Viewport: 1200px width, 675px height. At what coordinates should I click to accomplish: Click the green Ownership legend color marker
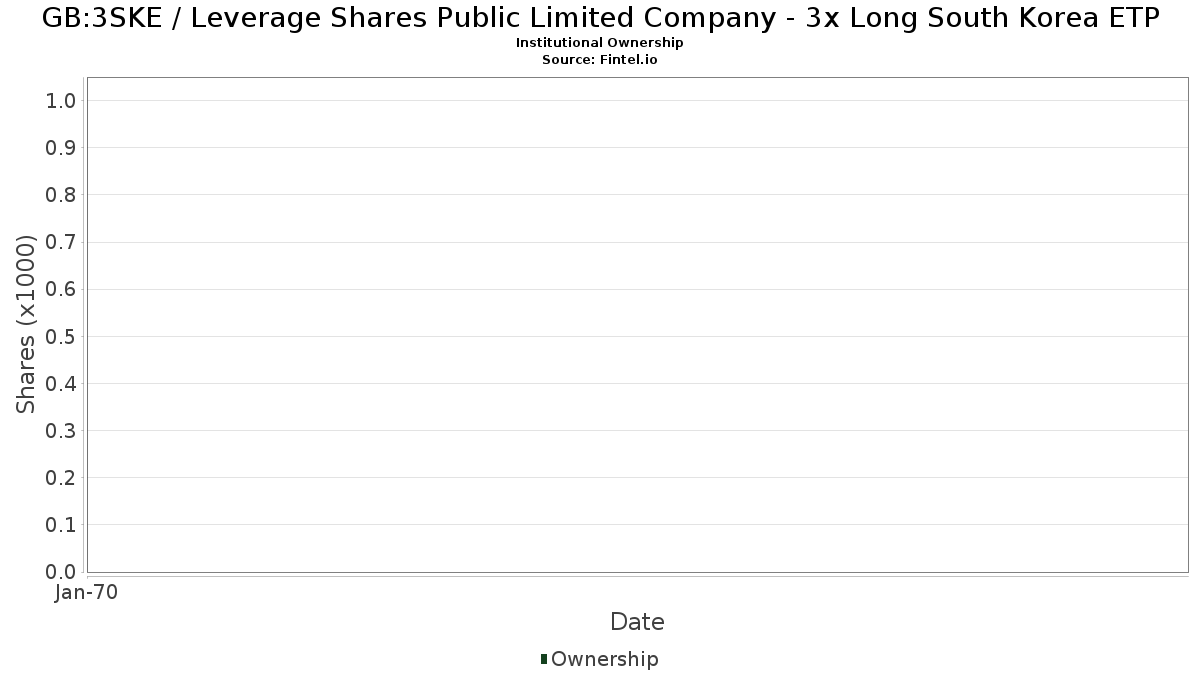pos(544,659)
